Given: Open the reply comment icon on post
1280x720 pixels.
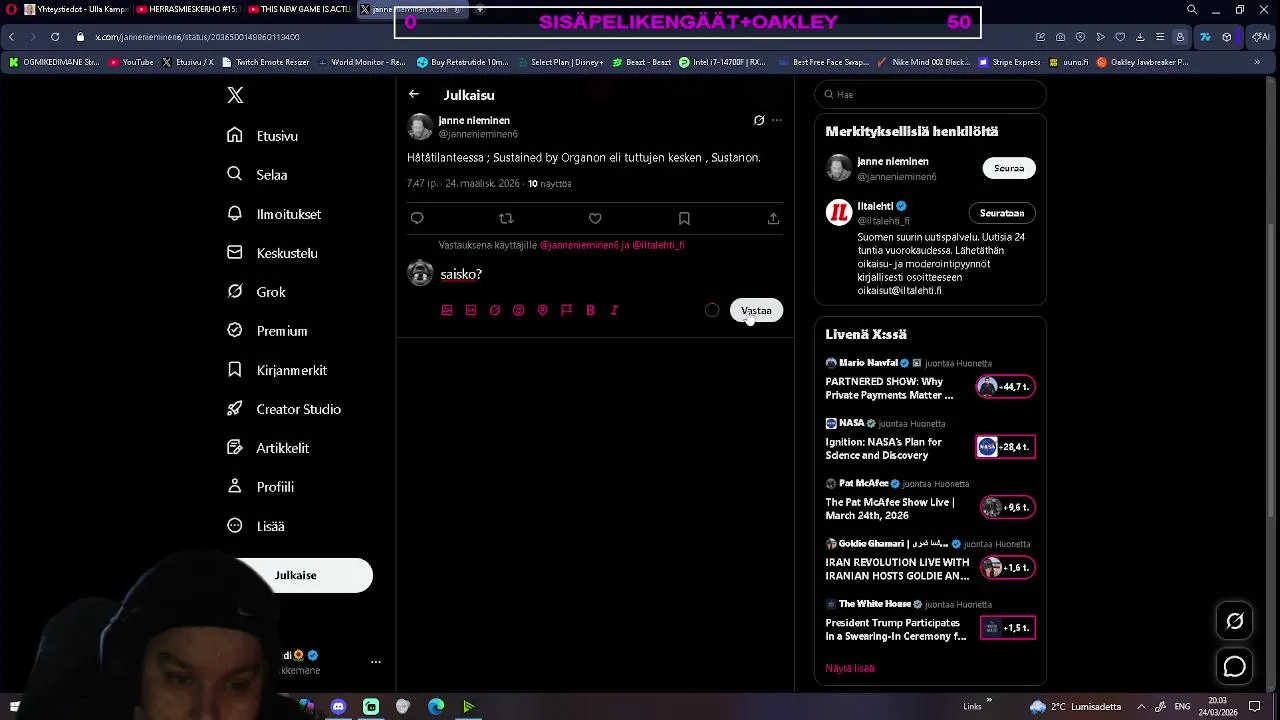Looking at the screenshot, I should 417,218.
